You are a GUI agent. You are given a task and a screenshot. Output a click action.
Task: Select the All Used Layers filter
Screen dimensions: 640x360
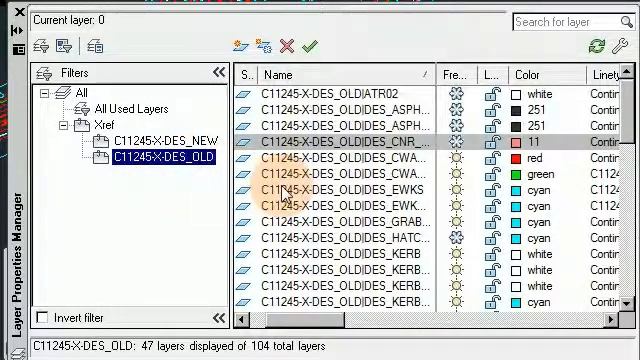coord(131,109)
